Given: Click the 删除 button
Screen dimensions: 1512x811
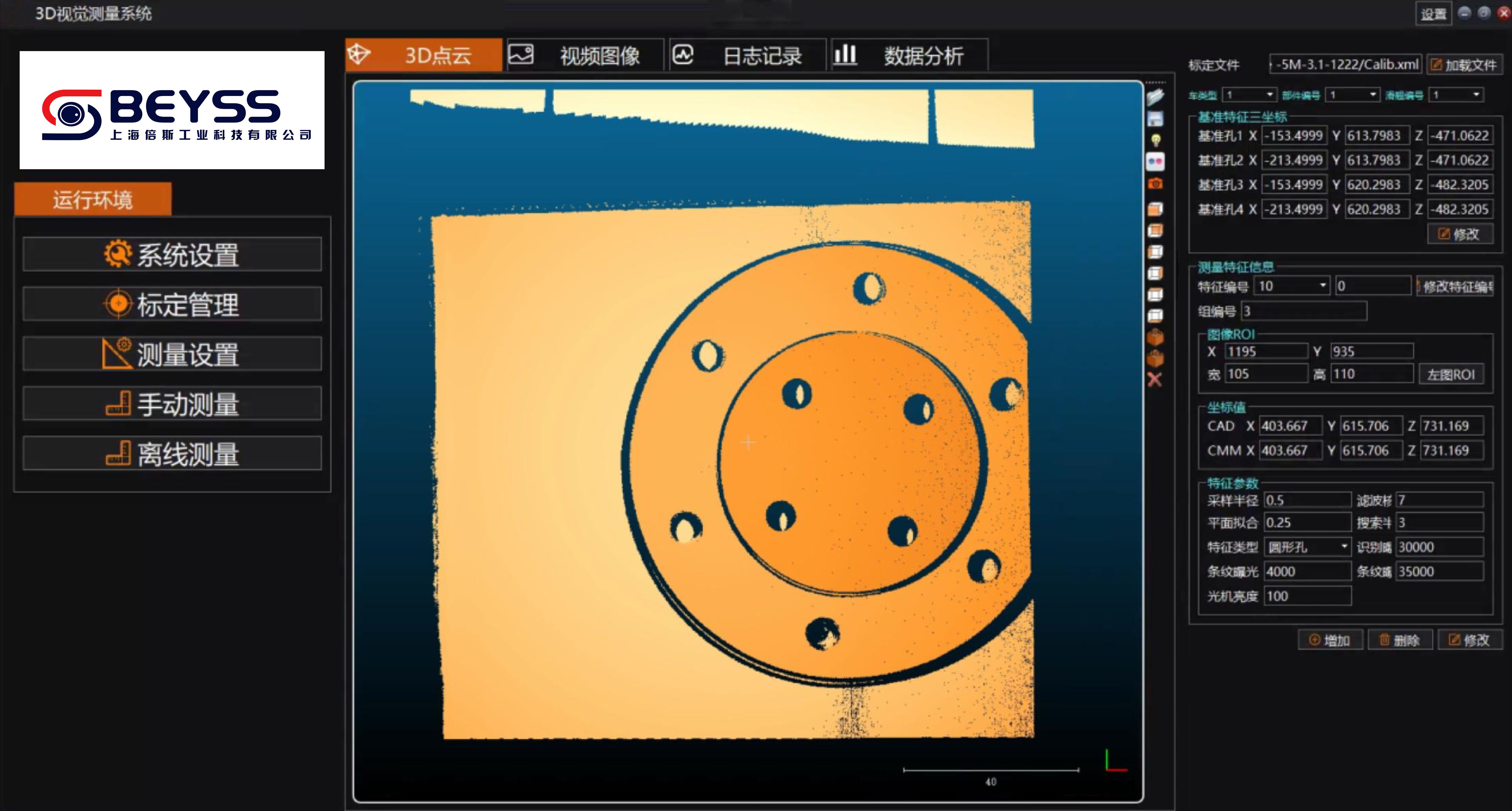Looking at the screenshot, I should point(1400,640).
